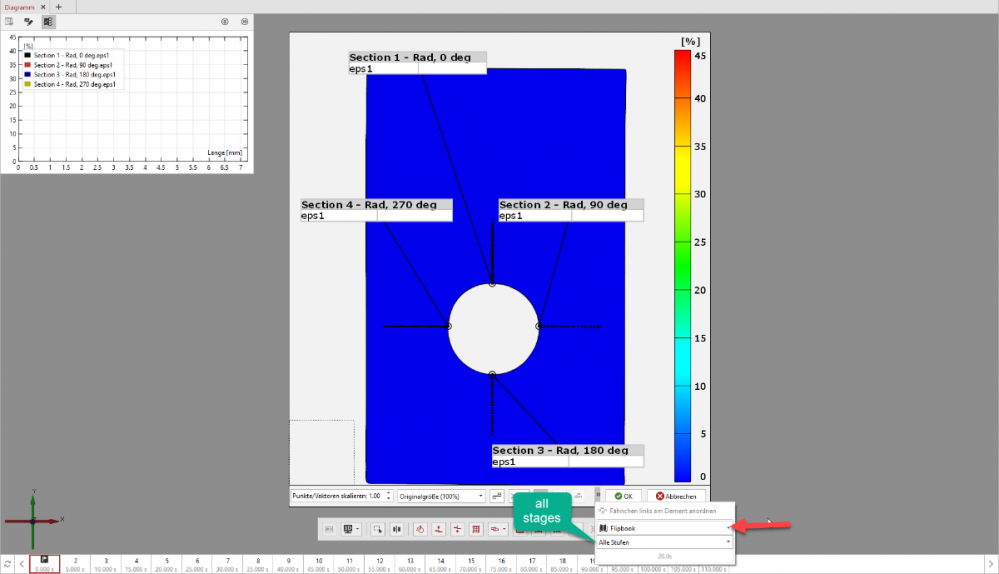The image size is (999, 574).
Task: Switch to the Diagramm tab
Action: 20,6
